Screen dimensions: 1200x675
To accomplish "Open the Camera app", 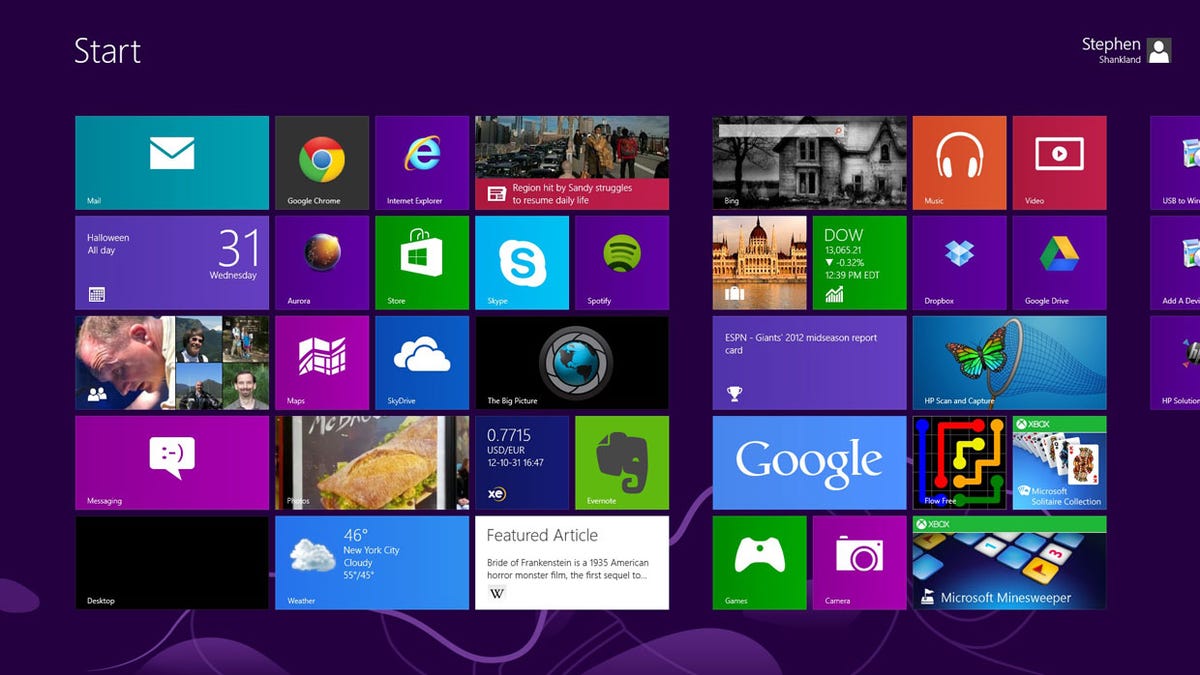I will point(859,563).
